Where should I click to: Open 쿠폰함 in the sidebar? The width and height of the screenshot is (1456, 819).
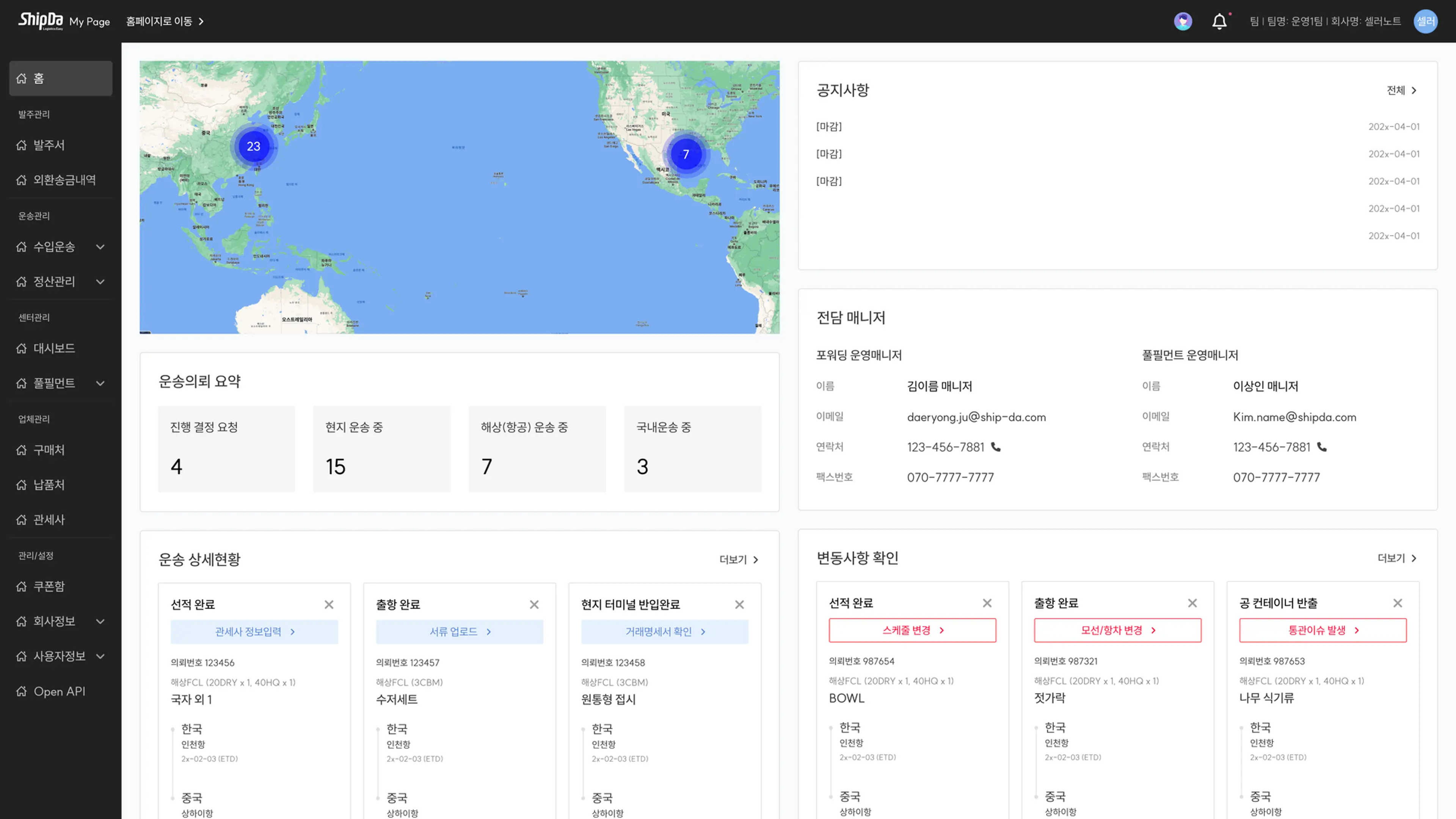[61, 587]
